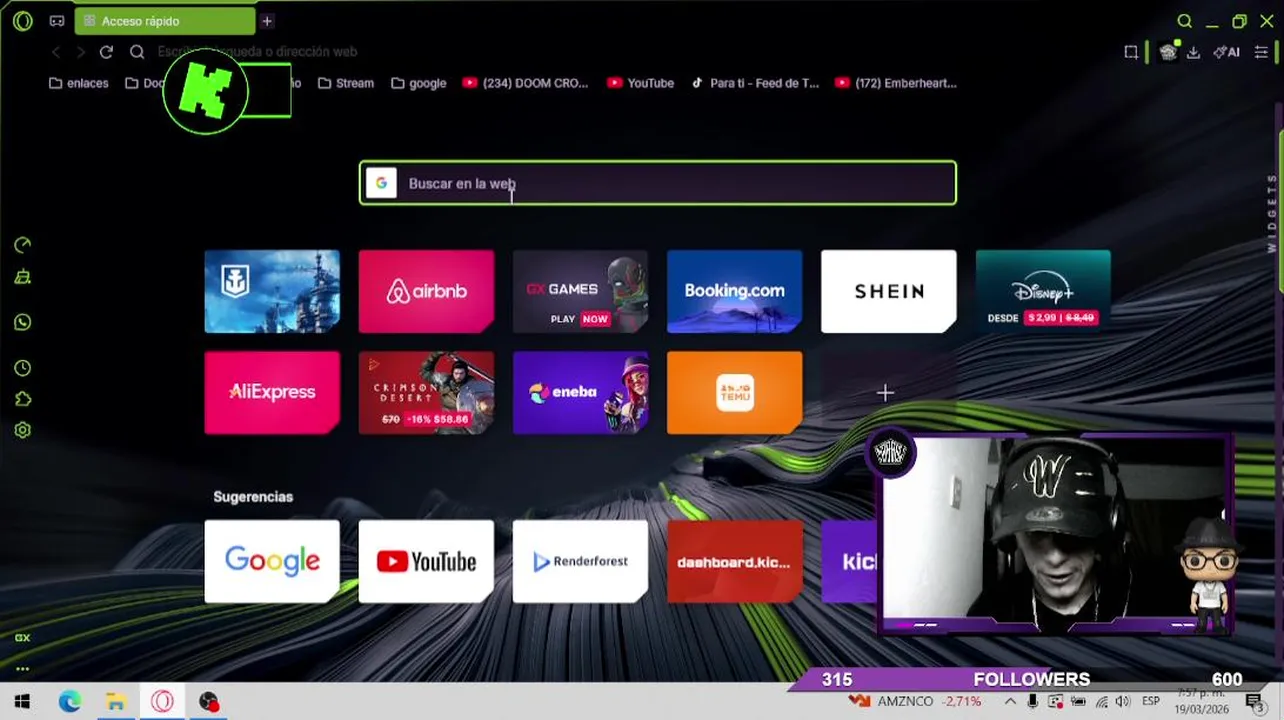The image size is (1284, 720).
Task: Open the AliExpress speed dial tile
Action: [x=272, y=392]
